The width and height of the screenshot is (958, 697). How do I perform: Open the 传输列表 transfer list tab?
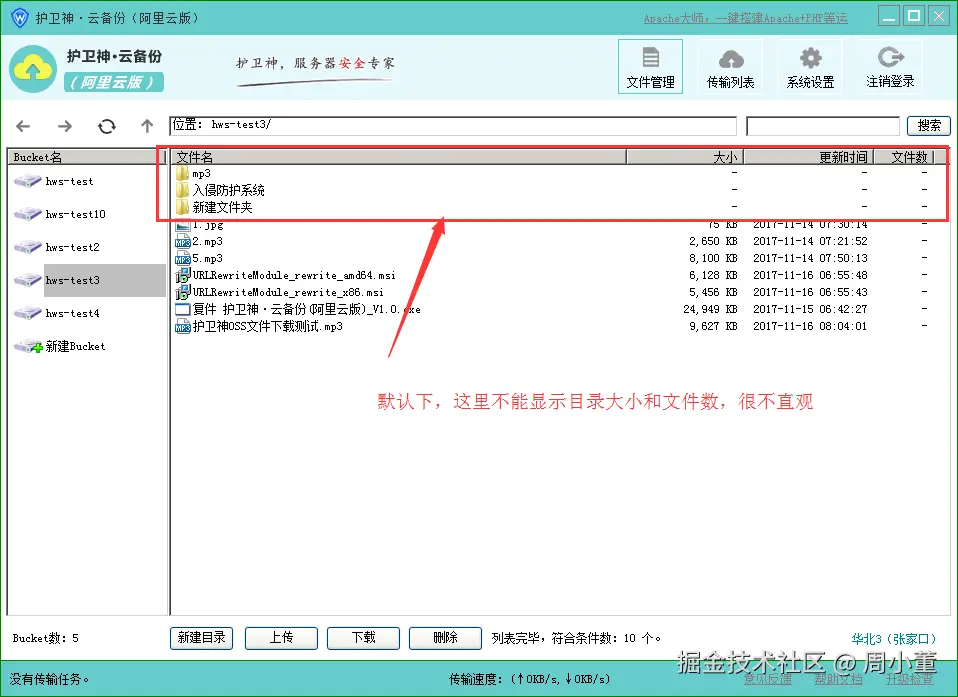coord(730,67)
